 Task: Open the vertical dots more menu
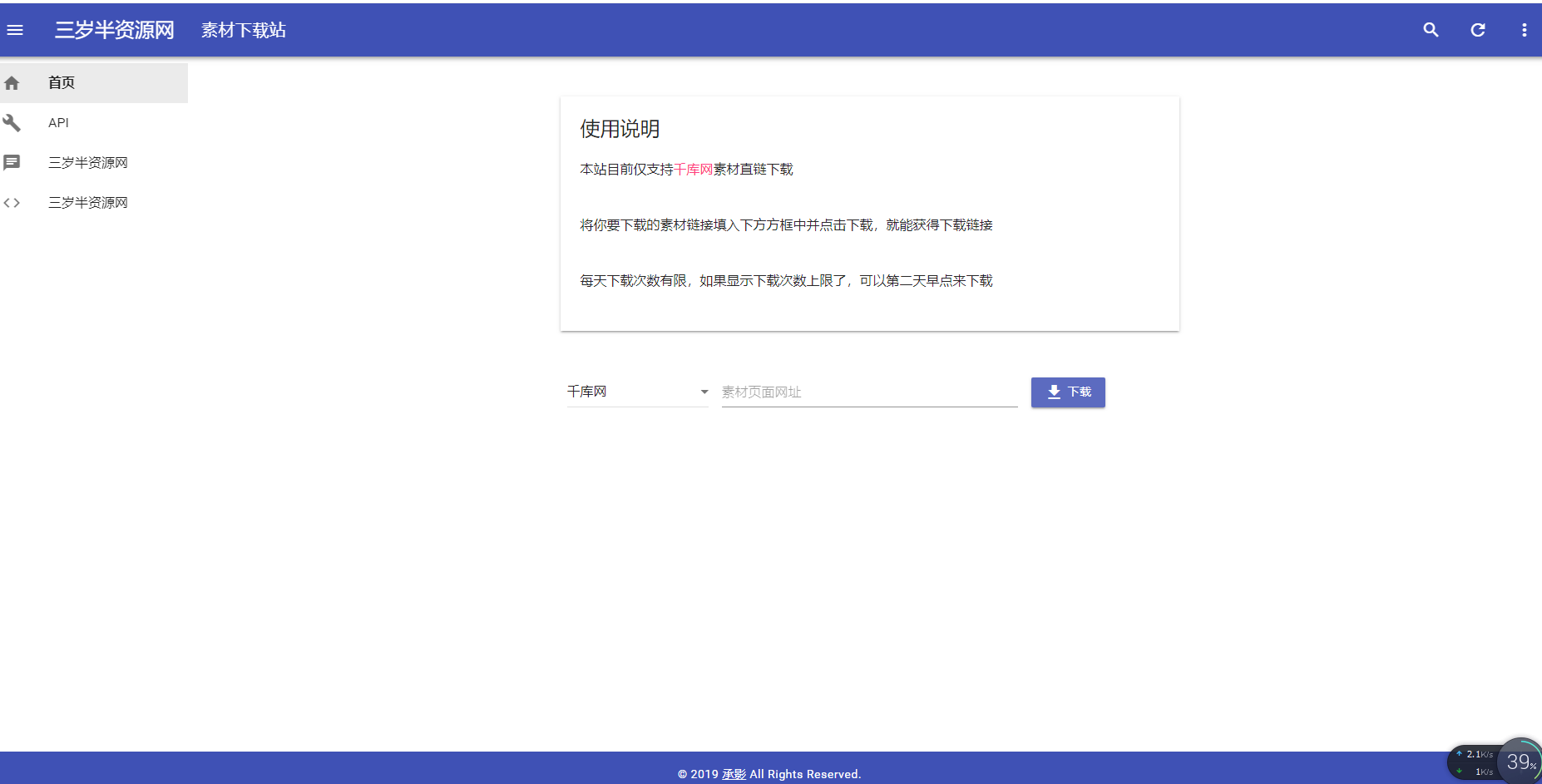pyautogui.click(x=1524, y=30)
